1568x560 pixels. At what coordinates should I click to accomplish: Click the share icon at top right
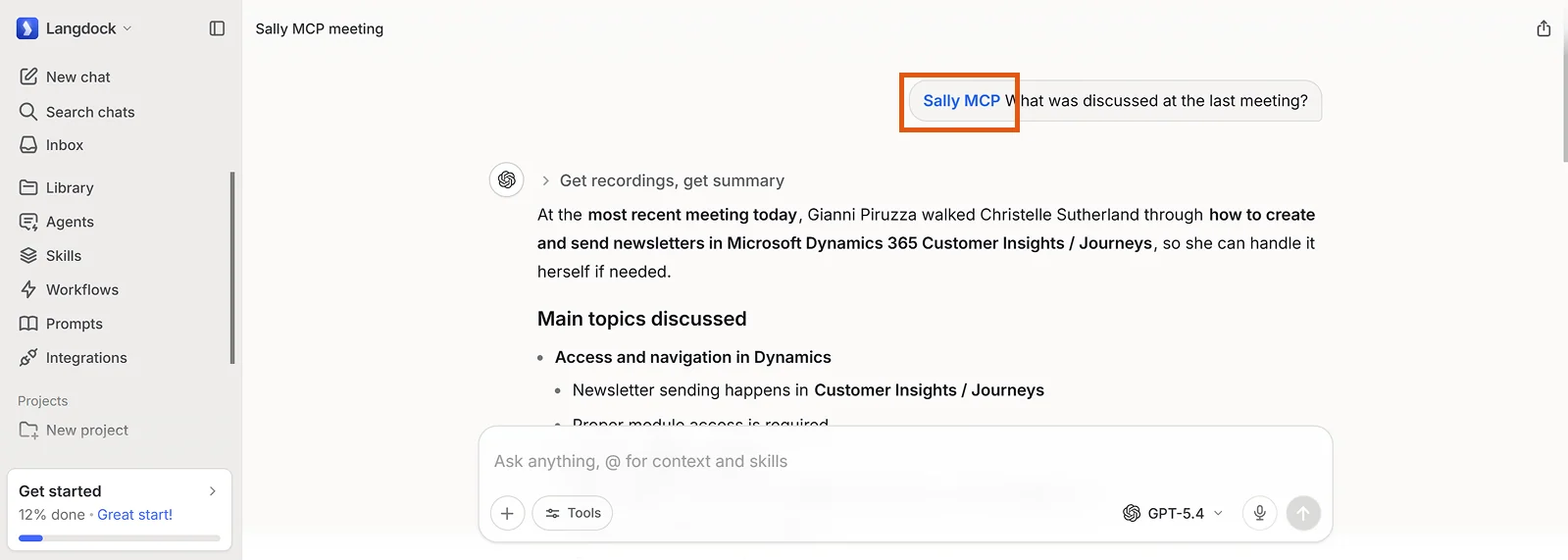tap(1543, 28)
